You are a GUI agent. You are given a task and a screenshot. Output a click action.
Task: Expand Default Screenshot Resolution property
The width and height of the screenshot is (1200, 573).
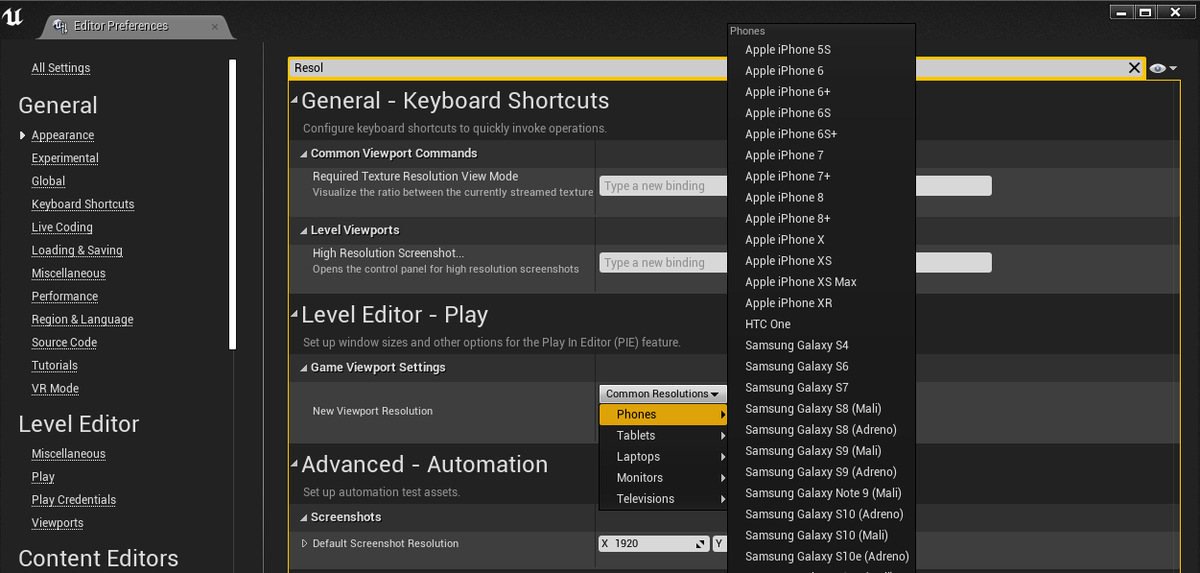305,544
